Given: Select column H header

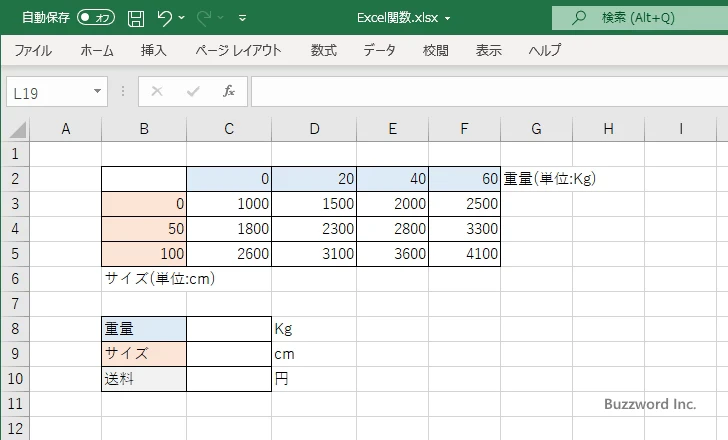Looking at the screenshot, I should coord(608,129).
